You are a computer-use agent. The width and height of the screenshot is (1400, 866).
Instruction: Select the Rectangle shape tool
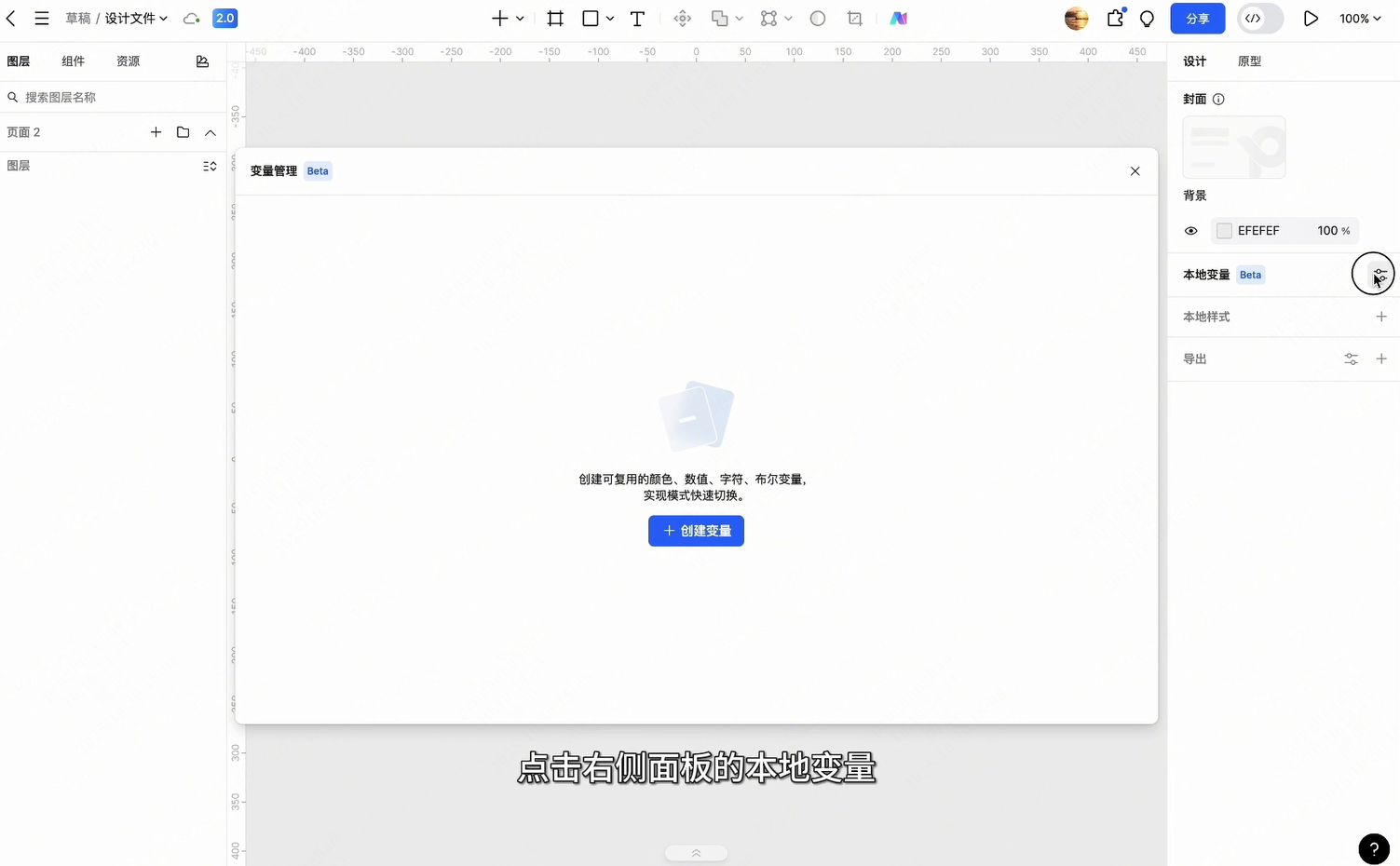click(591, 19)
